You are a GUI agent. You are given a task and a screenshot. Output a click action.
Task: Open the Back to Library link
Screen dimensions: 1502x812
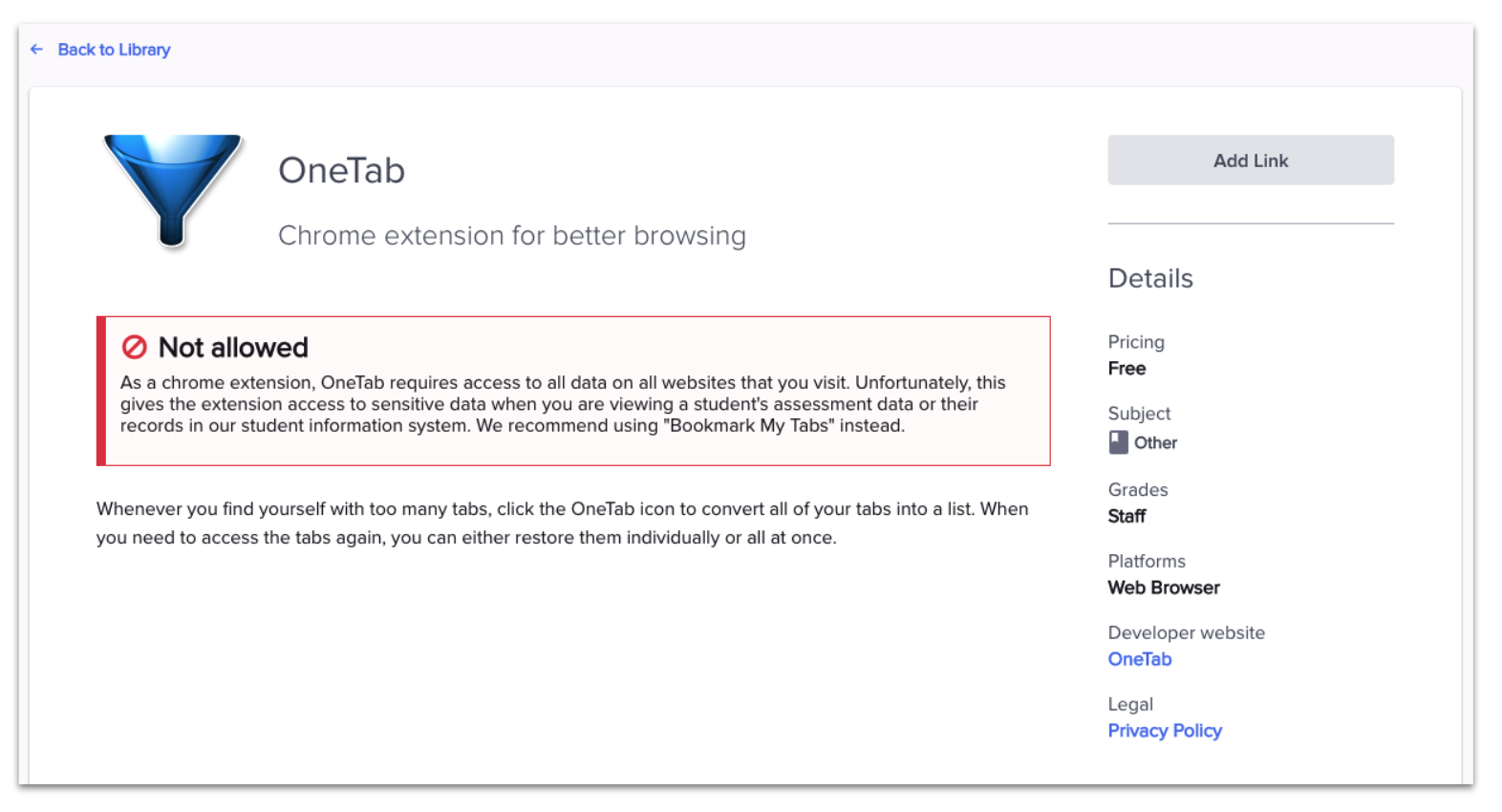[x=114, y=50]
